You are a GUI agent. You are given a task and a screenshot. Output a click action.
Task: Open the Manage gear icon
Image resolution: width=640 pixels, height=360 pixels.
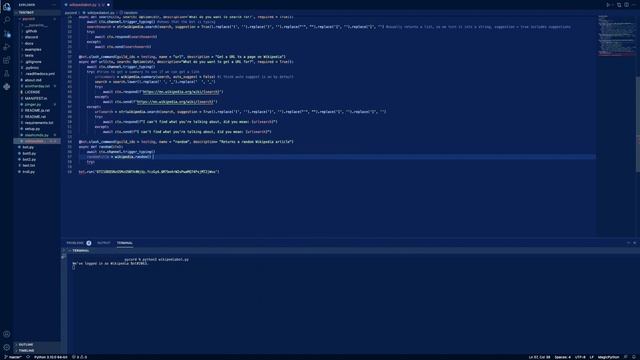[7, 347]
